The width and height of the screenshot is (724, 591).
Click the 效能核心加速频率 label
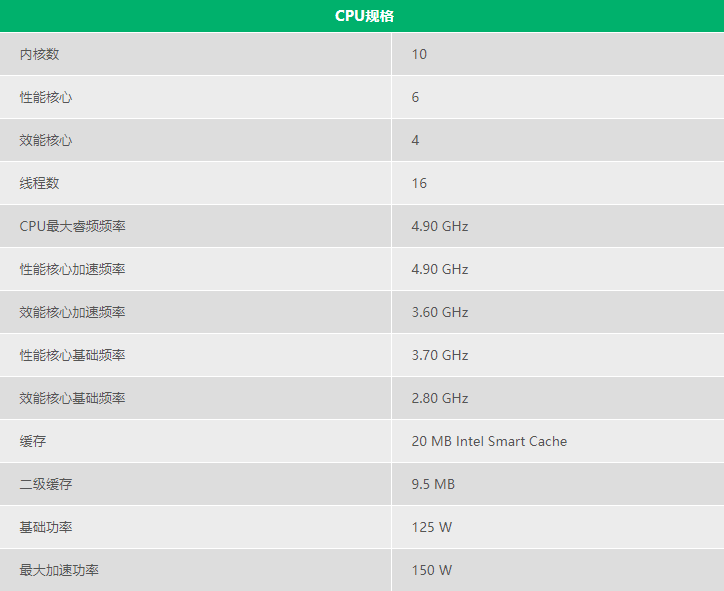click(x=72, y=312)
